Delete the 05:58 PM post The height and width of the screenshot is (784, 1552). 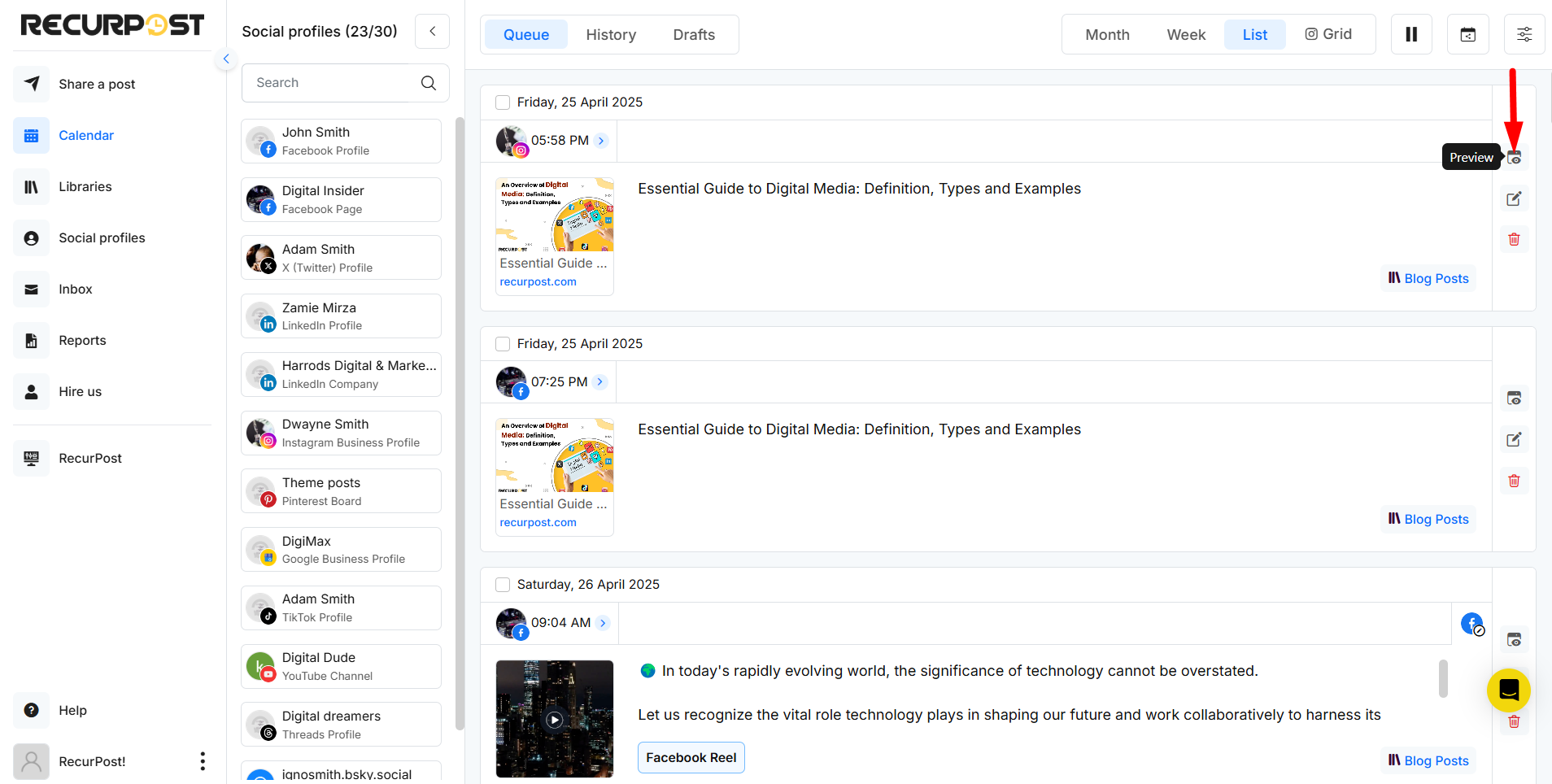coord(1514,239)
